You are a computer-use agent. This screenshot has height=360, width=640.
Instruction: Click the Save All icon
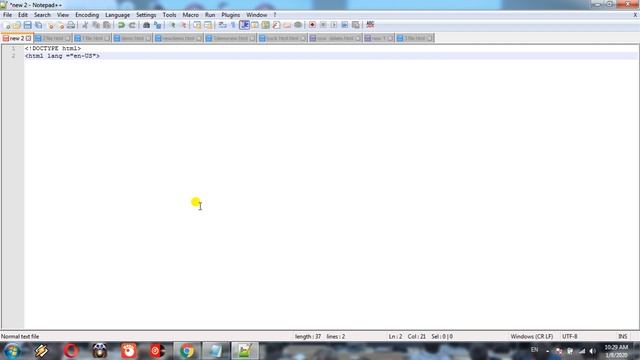tap(38, 25)
